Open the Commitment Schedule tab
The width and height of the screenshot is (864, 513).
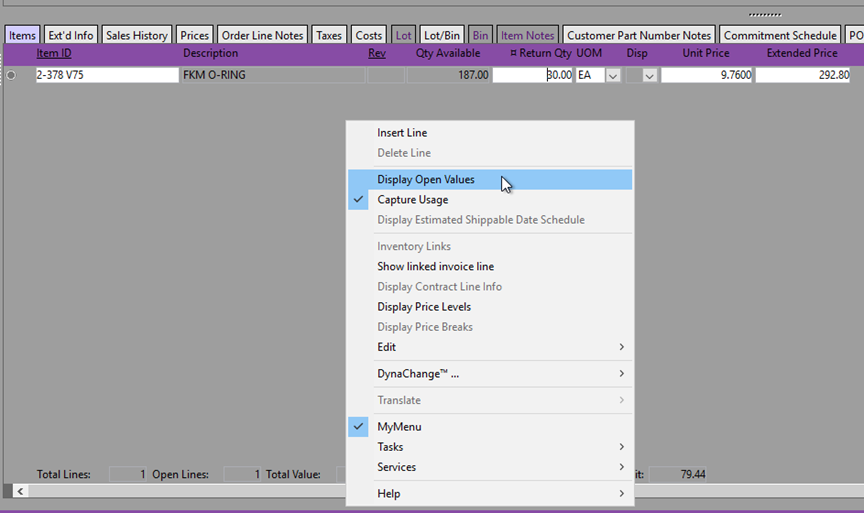[x=779, y=35]
